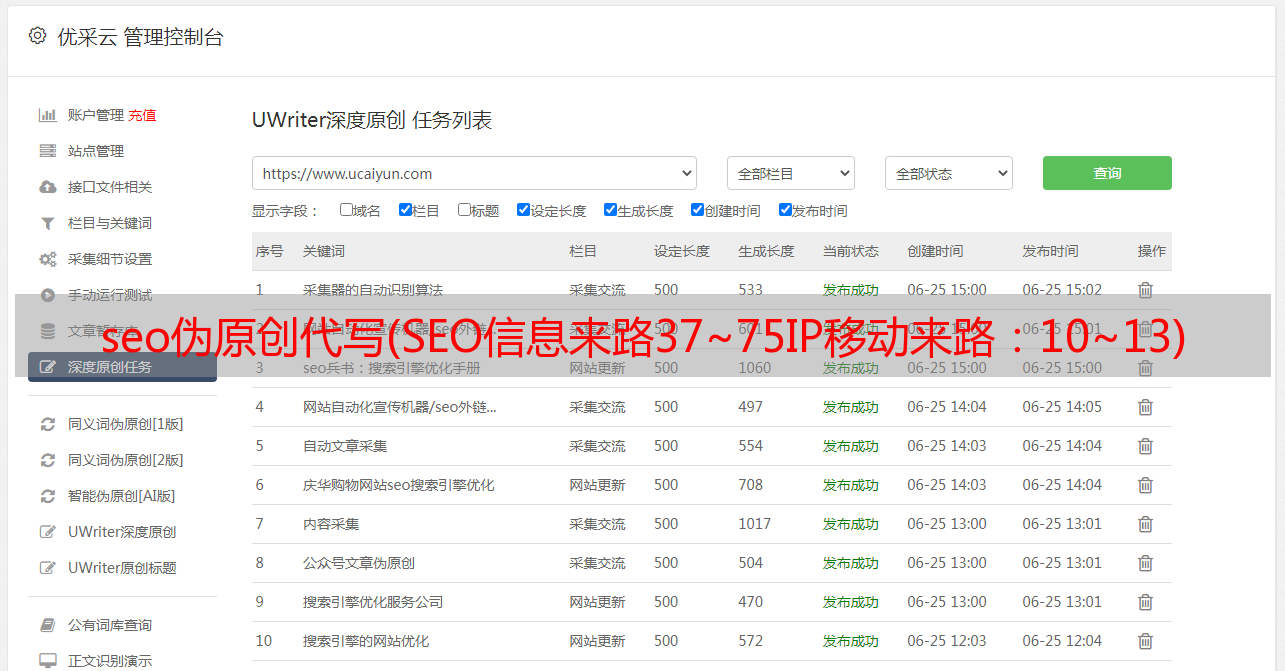
Task: Click keyword 采集器的自动识别算法
Action: pyautogui.click(x=373, y=290)
